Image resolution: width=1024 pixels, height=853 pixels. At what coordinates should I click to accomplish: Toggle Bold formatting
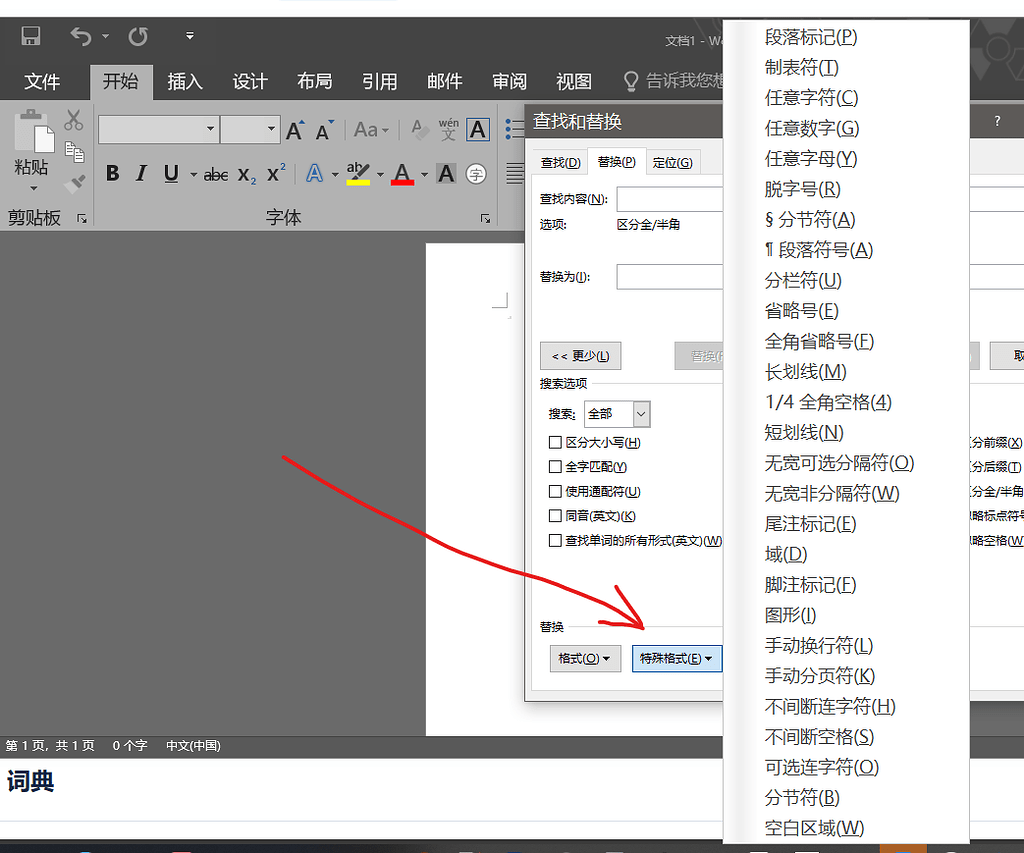[112, 174]
